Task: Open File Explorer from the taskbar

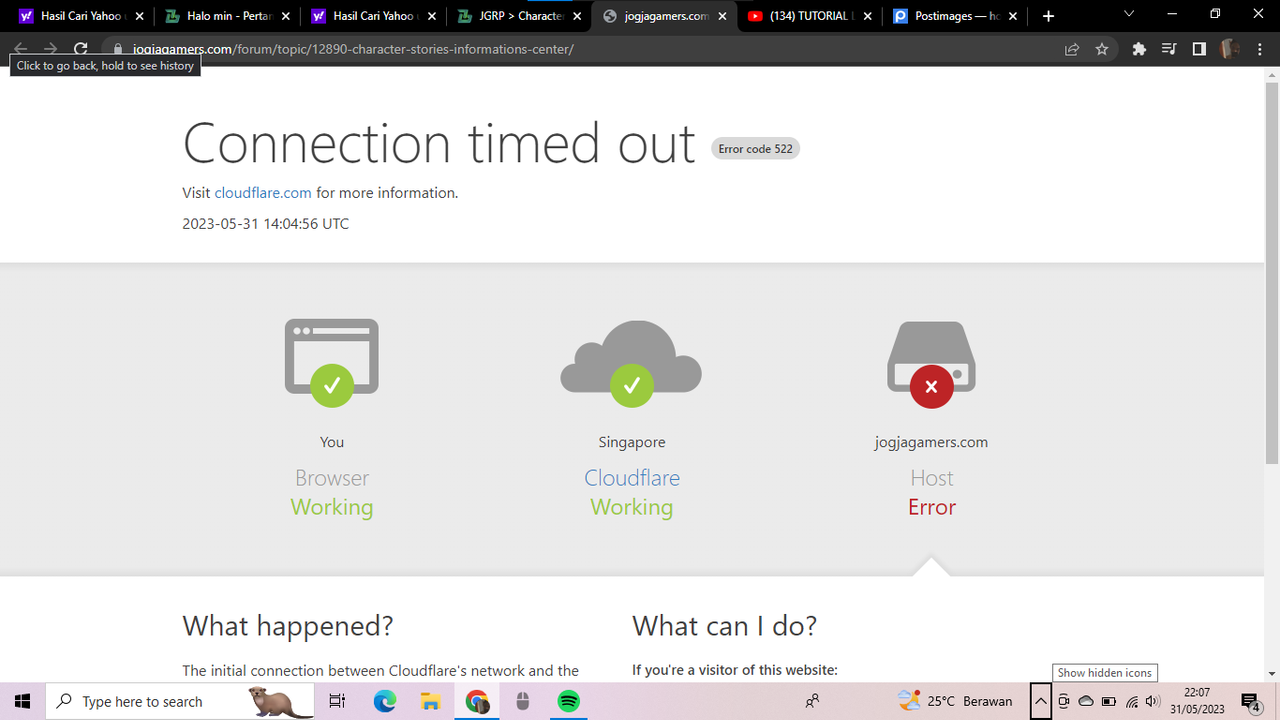Action: coord(431,701)
